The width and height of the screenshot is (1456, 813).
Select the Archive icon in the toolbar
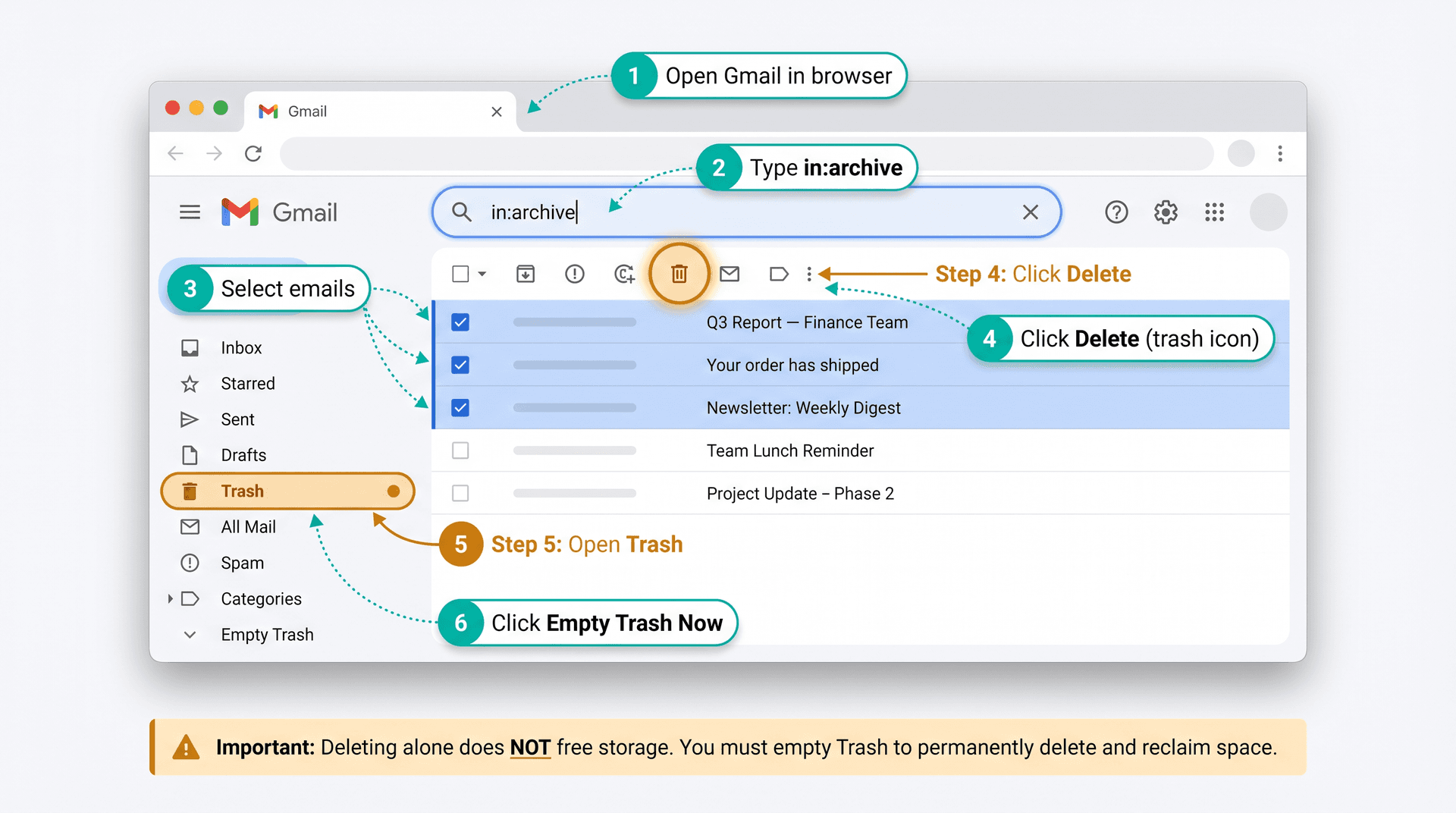click(526, 274)
